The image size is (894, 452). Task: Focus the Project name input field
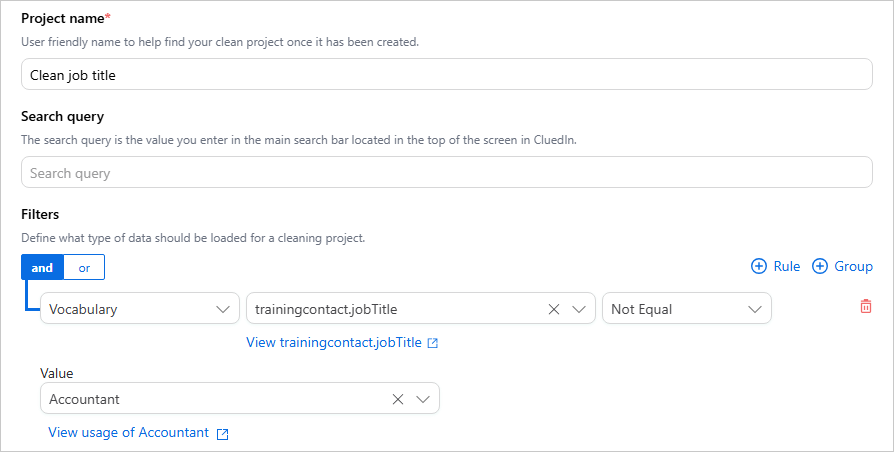446,74
